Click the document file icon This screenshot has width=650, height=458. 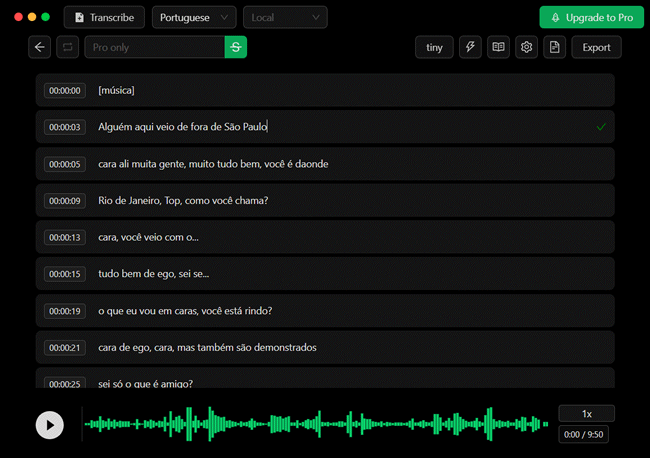[x=555, y=47]
